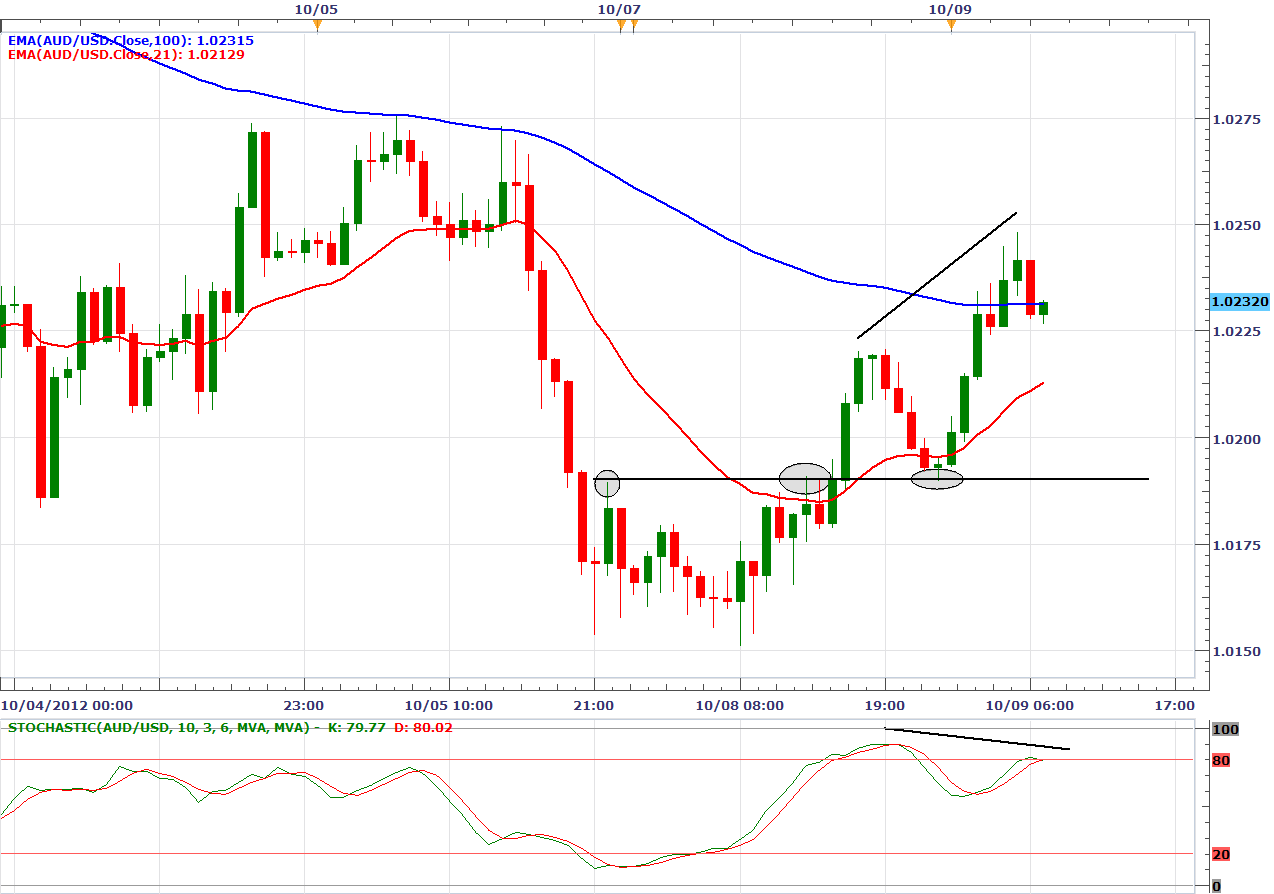Select the small ellipse at the horizontal line's left end
The height and width of the screenshot is (894, 1274).
tap(607, 484)
